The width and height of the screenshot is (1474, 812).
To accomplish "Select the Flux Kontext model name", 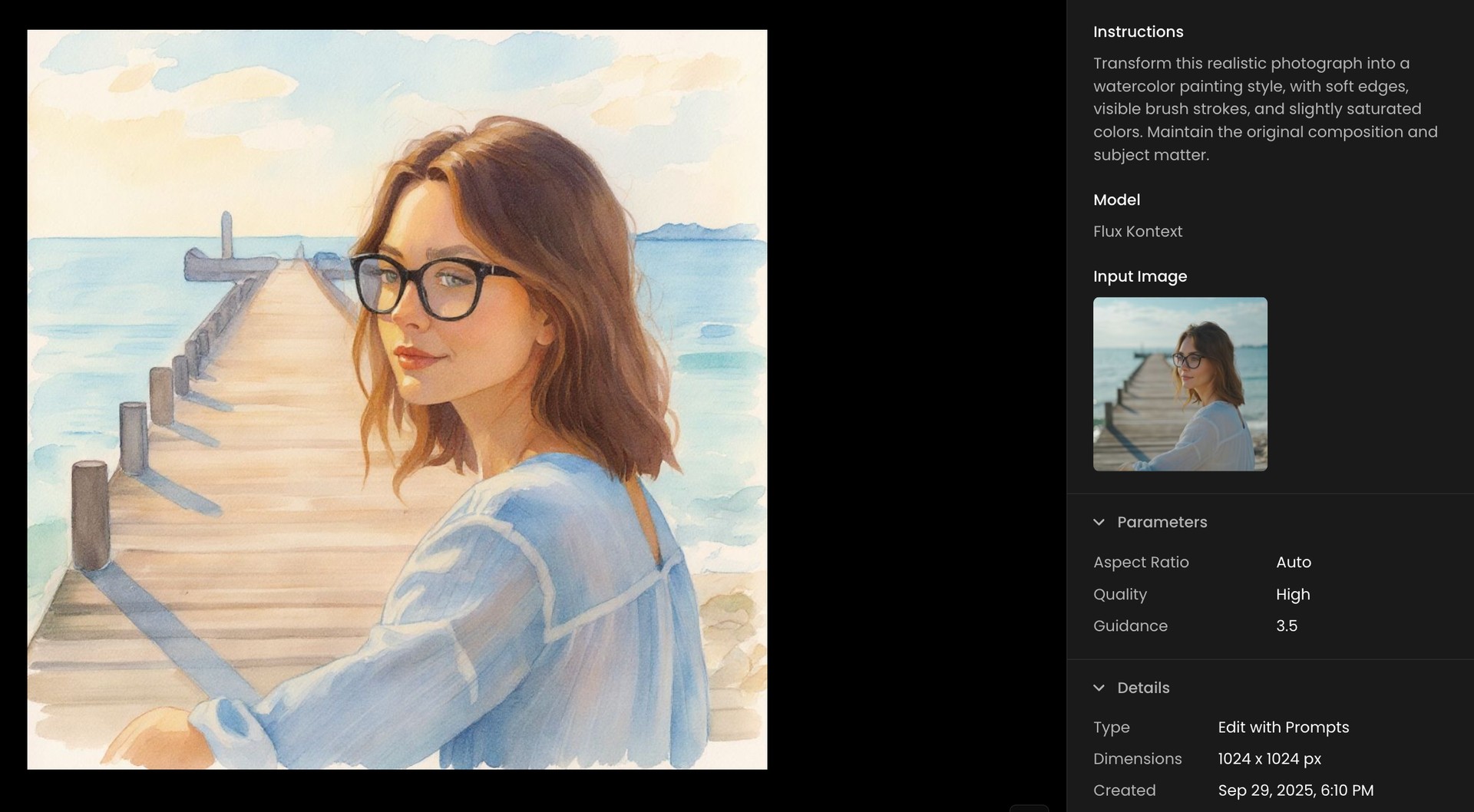I will coord(1138,231).
